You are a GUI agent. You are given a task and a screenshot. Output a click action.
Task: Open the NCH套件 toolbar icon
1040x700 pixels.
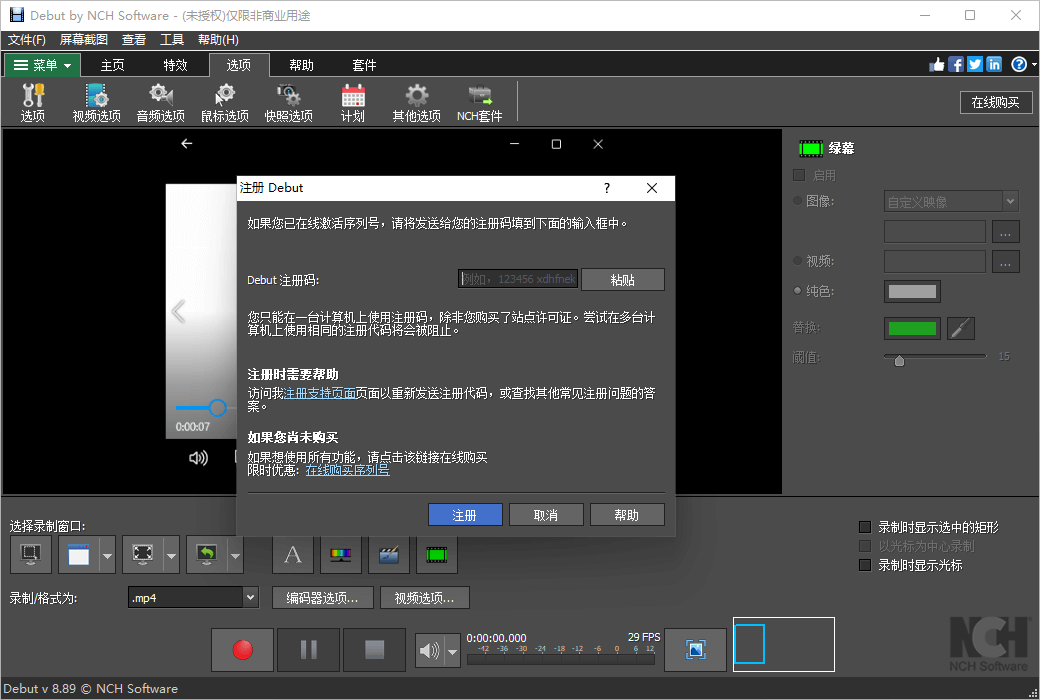pyautogui.click(x=480, y=103)
